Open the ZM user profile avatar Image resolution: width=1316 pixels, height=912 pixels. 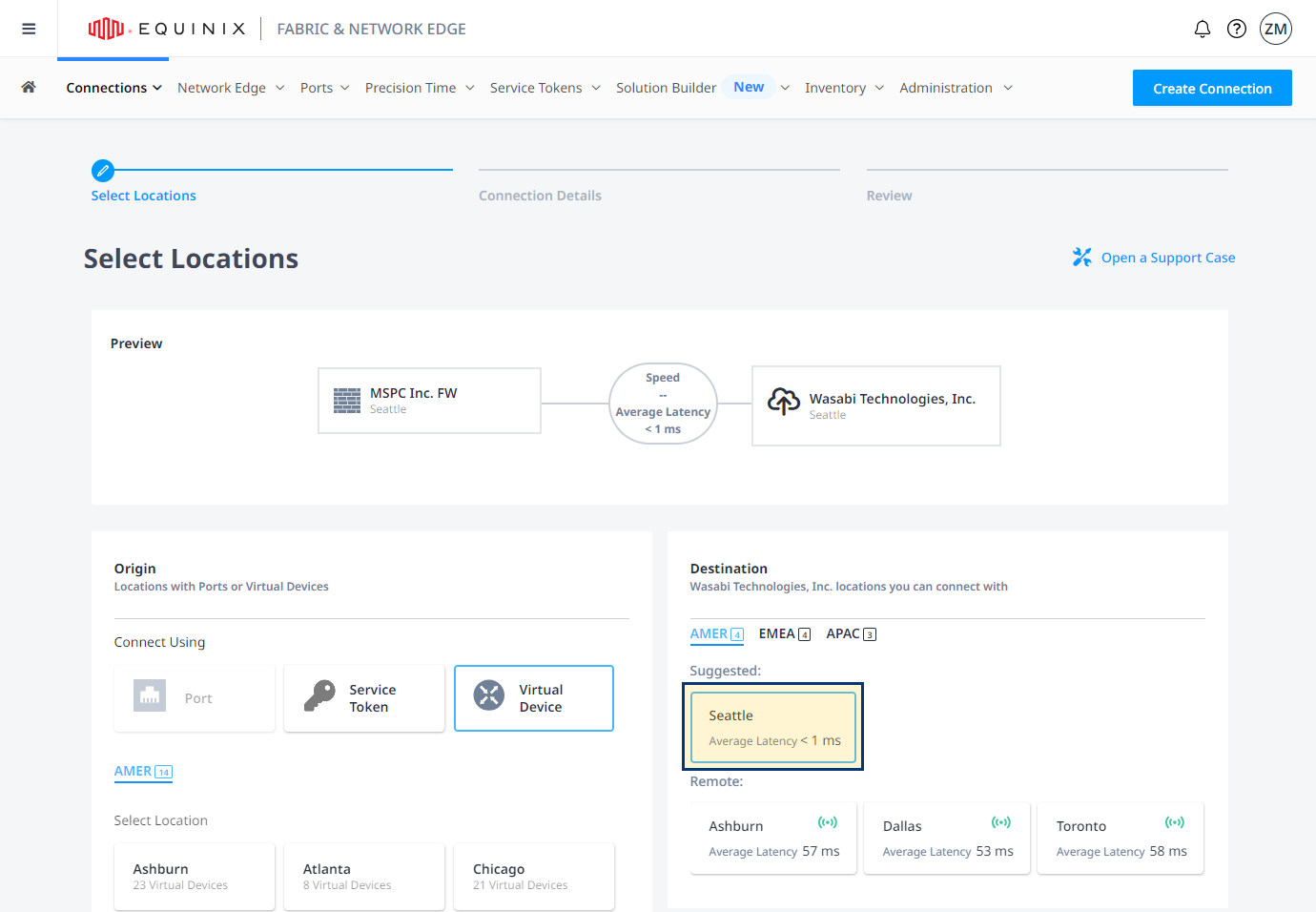[1276, 29]
